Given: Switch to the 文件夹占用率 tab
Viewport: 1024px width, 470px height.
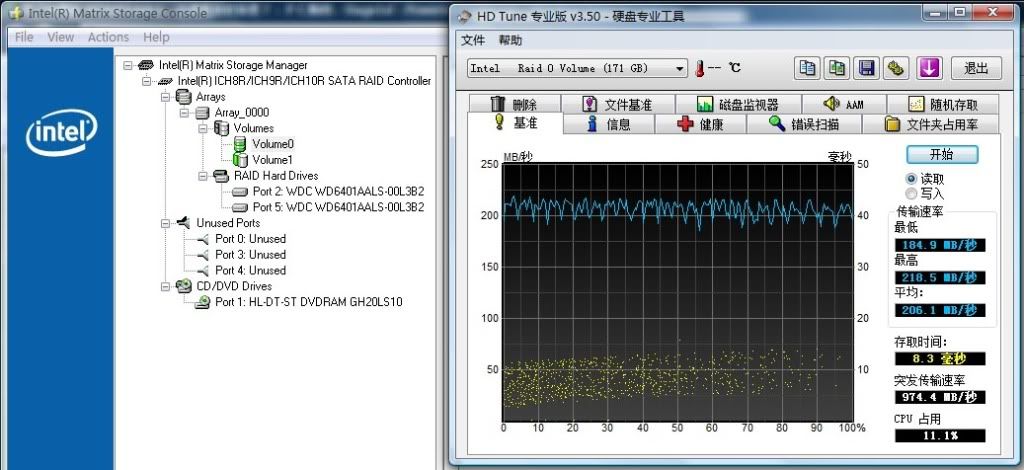Looking at the screenshot, I should (931, 124).
